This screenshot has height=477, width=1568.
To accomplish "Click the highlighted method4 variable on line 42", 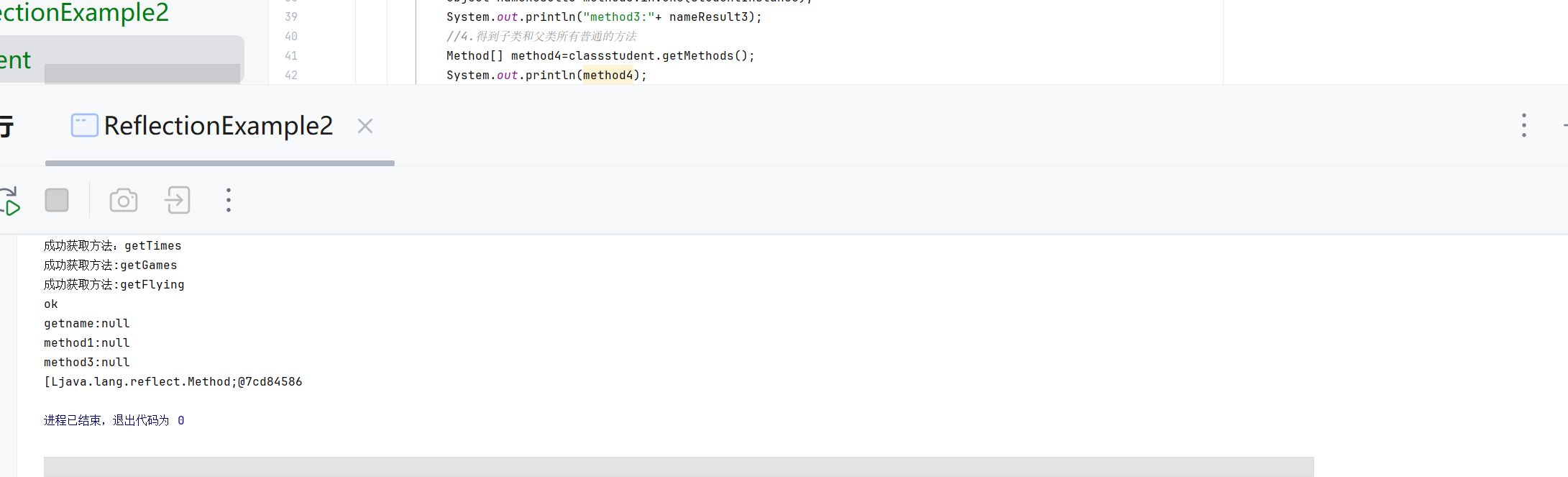I will coord(608,75).
